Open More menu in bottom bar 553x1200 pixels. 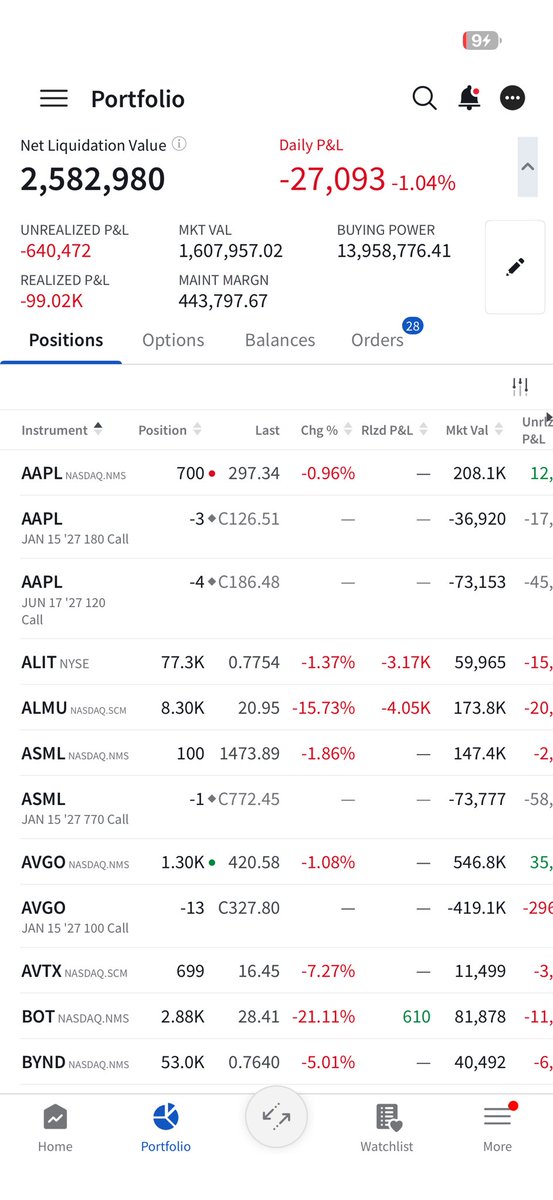[497, 1128]
